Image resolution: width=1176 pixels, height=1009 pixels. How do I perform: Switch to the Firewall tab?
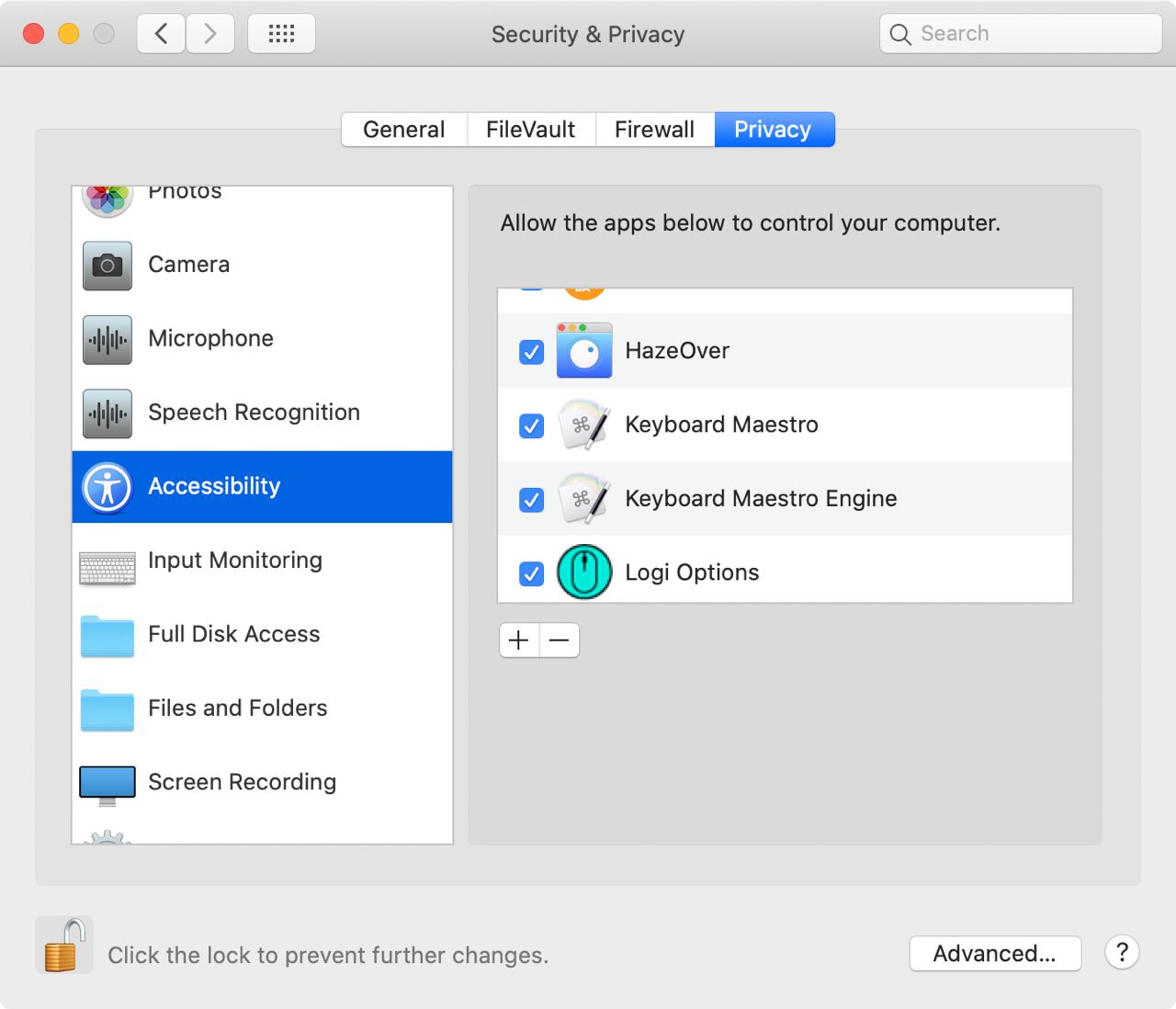point(655,130)
